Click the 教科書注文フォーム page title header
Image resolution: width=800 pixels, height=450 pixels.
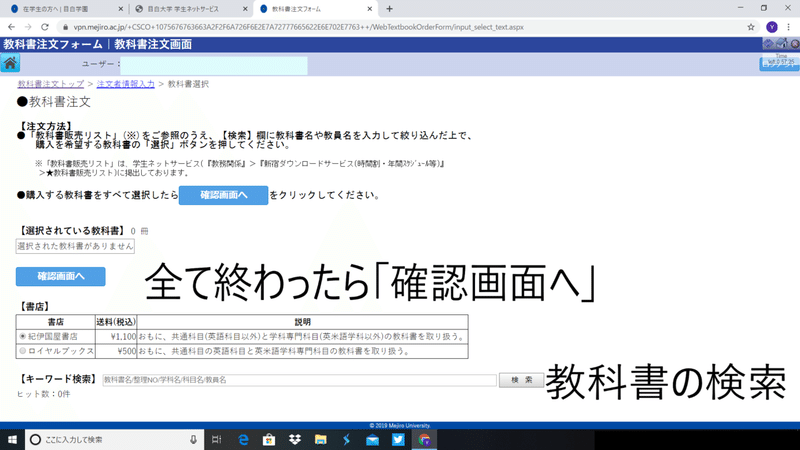pyautogui.click(x=97, y=44)
